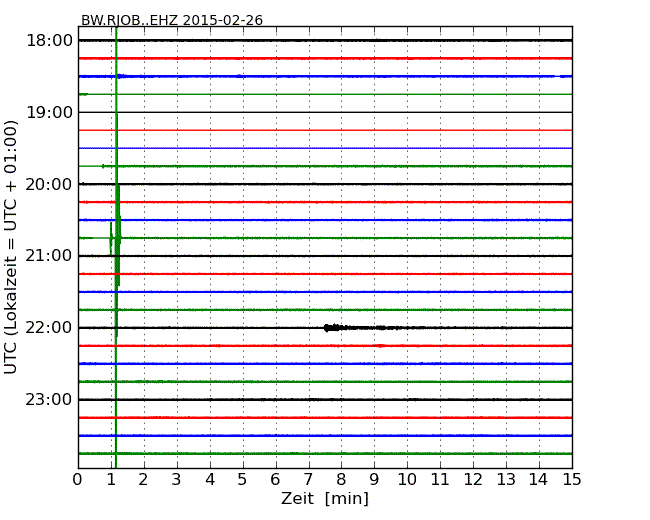Click the x-axis tick label 3
Image resolution: width=650 pixels, height=520 pixels.
pos(177,480)
